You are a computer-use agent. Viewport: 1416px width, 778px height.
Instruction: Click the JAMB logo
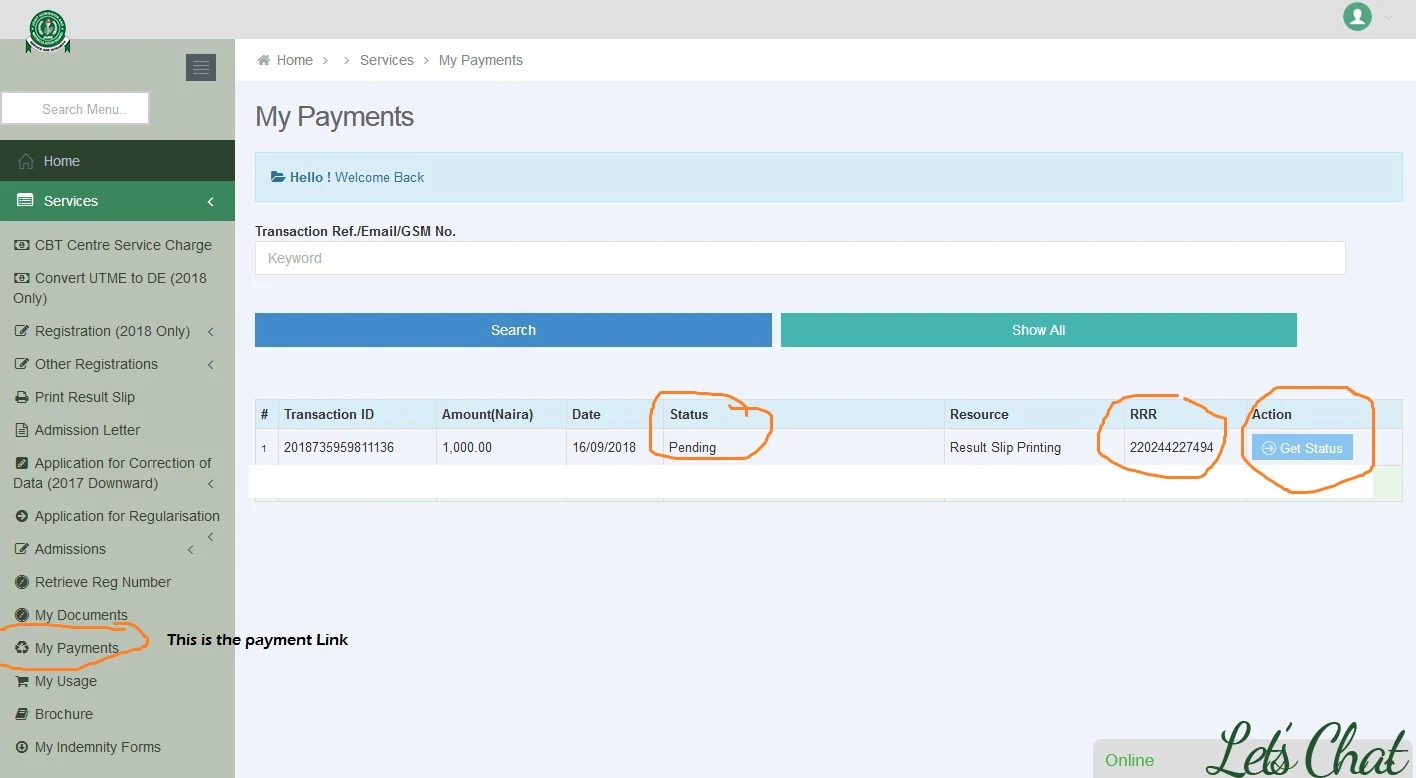[x=46, y=31]
